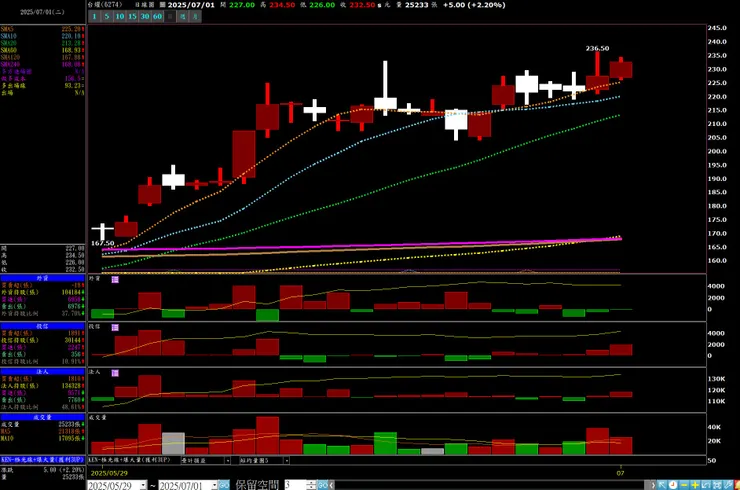This screenshot has height=490, width=740.
Task: Click the tallest volume bar in volume panel
Action: click(x=268, y=435)
